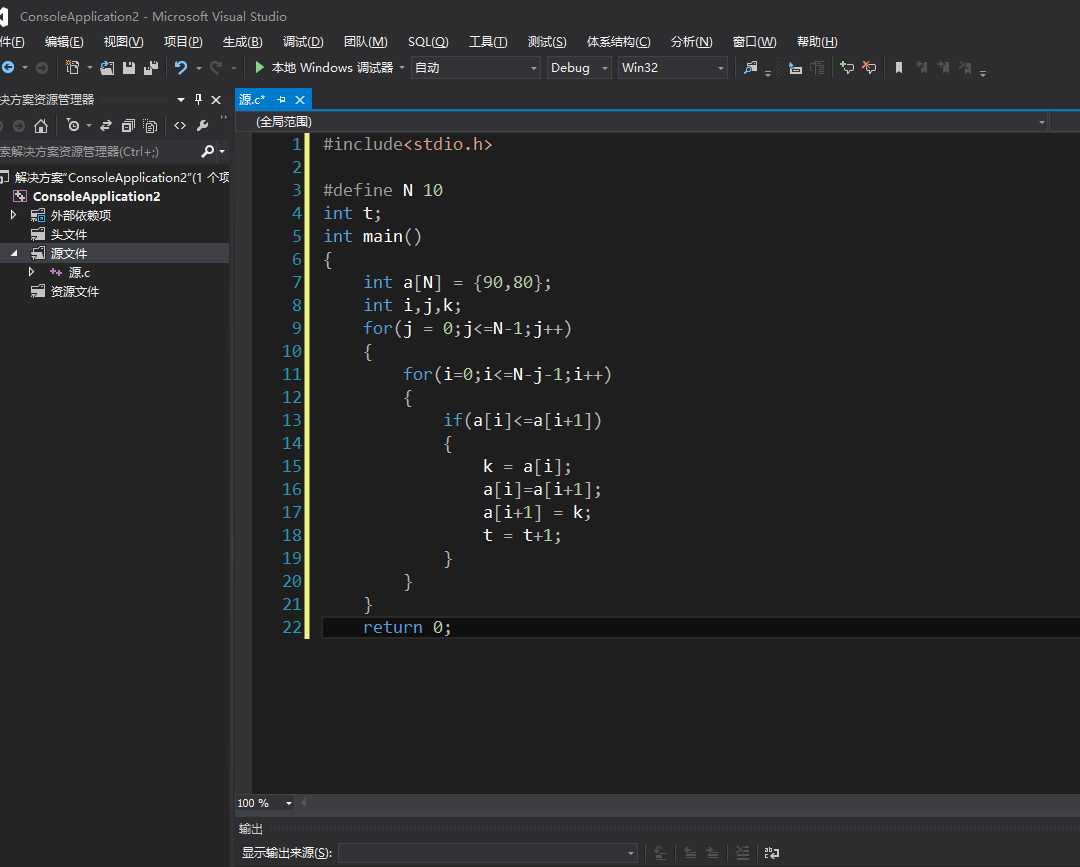1080x867 pixels.
Task: Click the Show All Files icon
Action: pyautogui.click(x=150, y=126)
